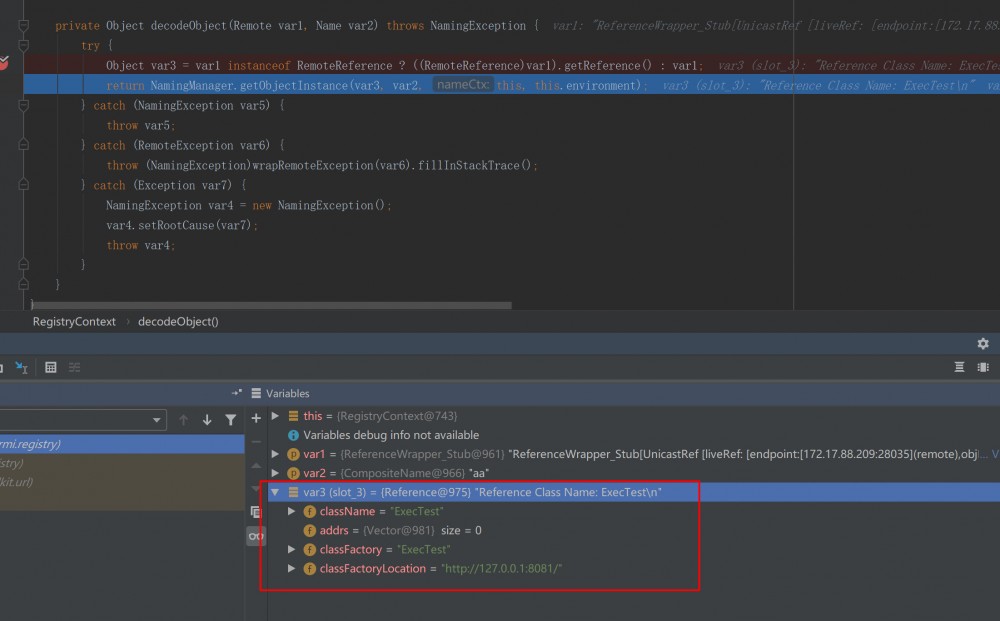1000x621 pixels.
Task: Click the filter frames funnel icon
Action: (231, 420)
